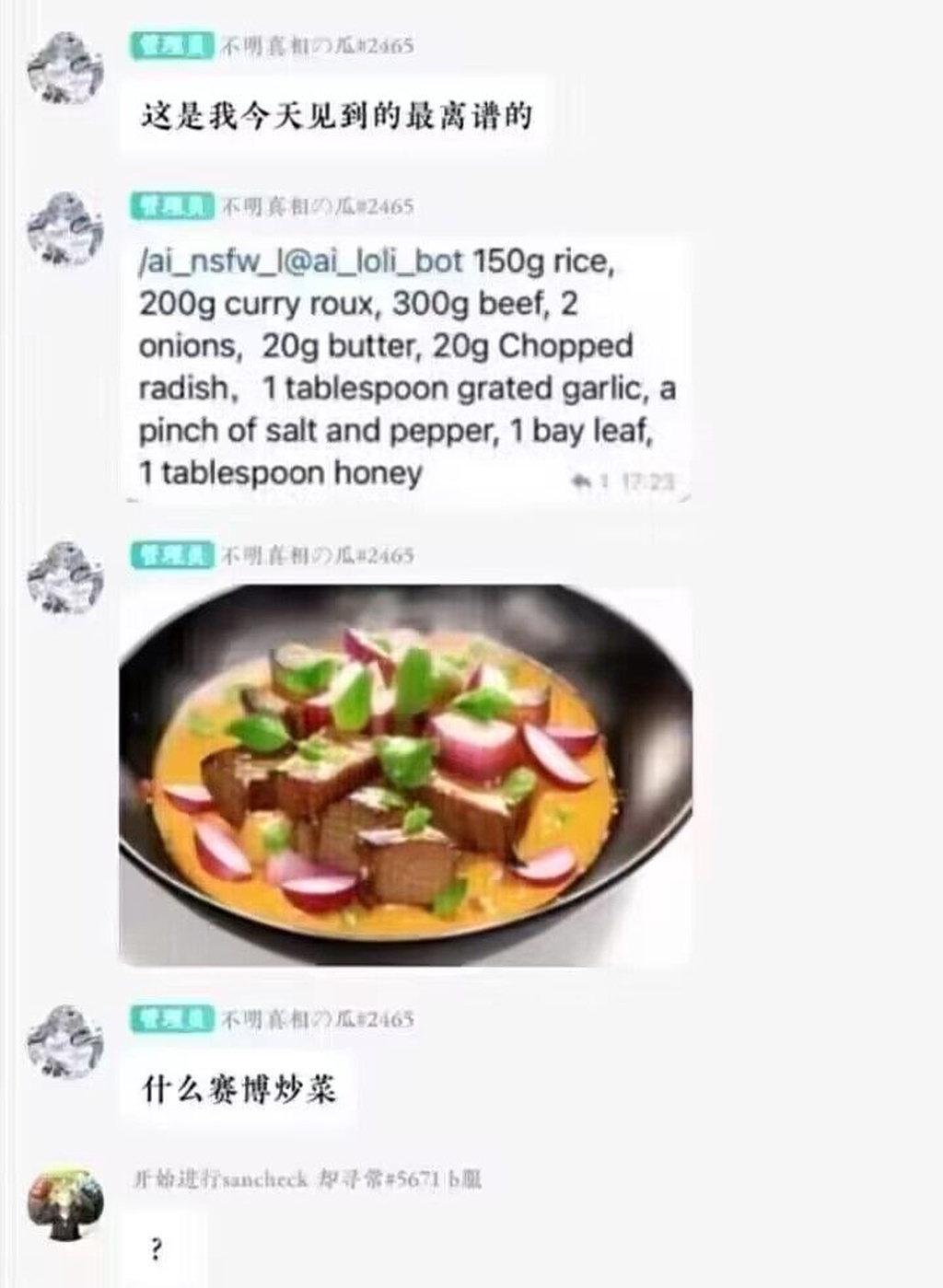Select message 这是我今天见到的最离谱的
This screenshot has height=1288, width=943.
pyautogui.click(x=335, y=117)
